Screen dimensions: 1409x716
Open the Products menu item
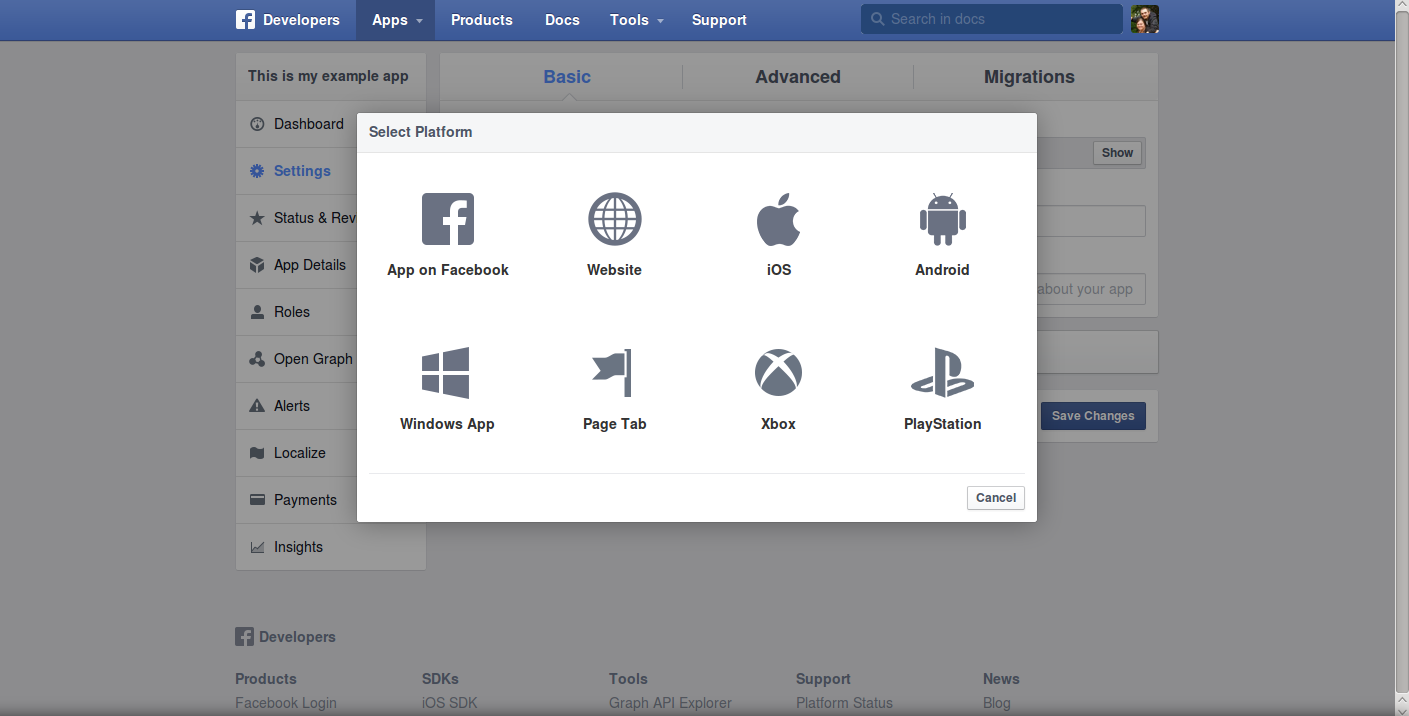coord(481,20)
